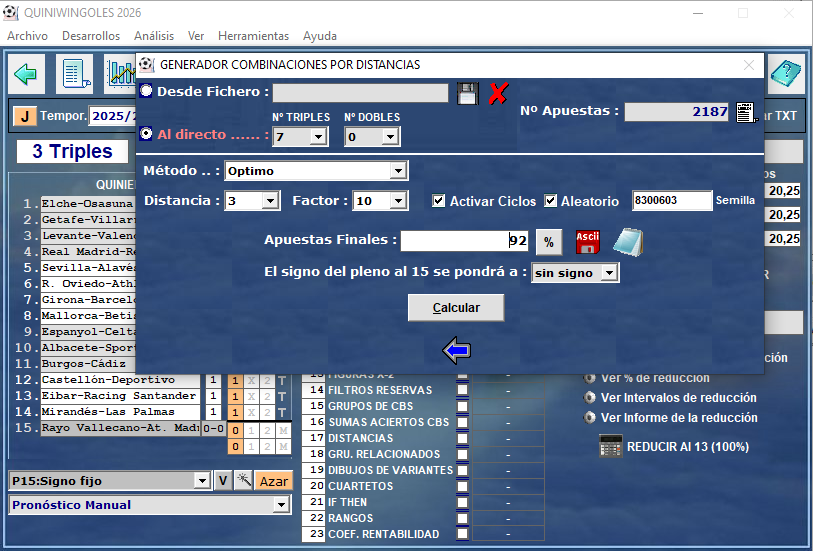Click the GRU. RELACIONADOS filter label
813x551 pixels.
[x=384, y=454]
